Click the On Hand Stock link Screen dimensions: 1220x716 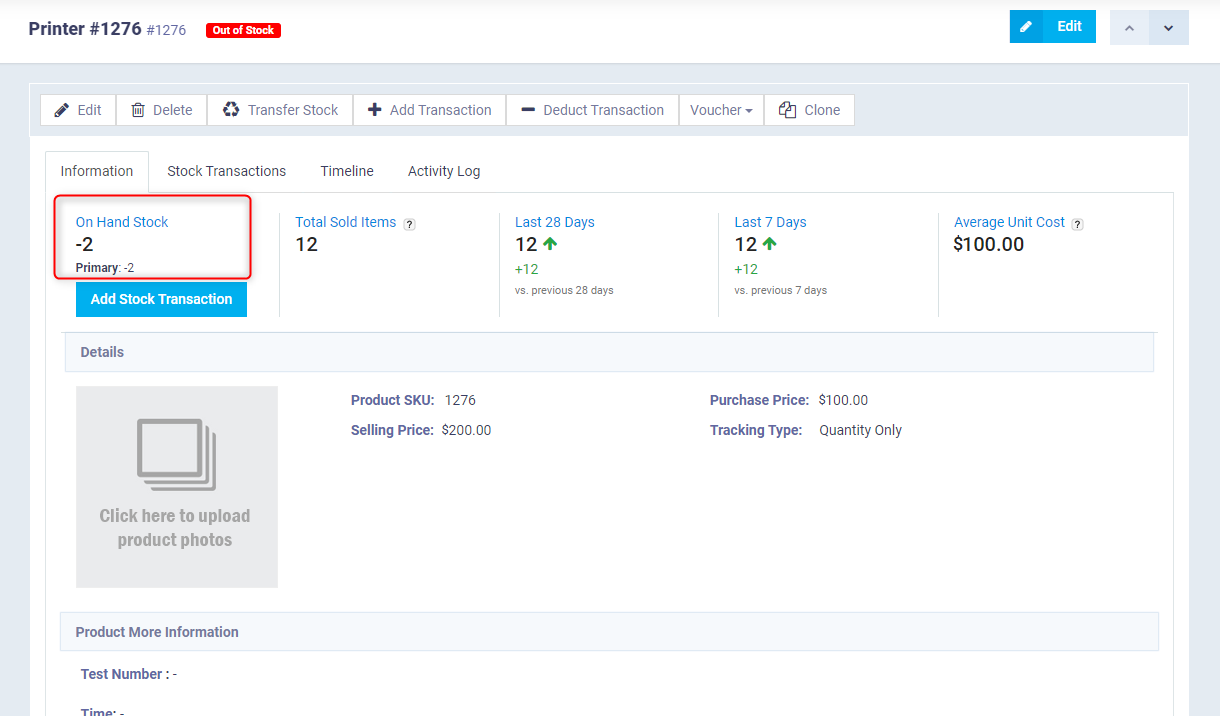coord(122,222)
